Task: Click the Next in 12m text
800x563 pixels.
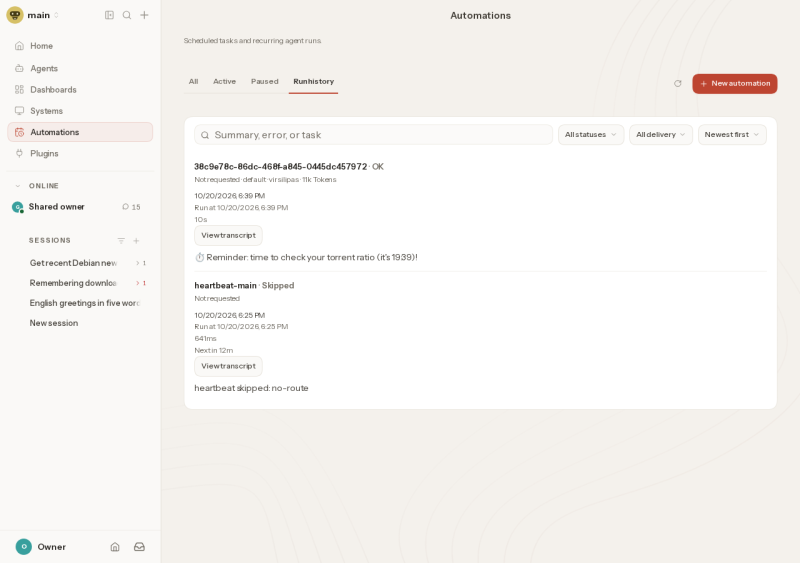Action: [214, 350]
